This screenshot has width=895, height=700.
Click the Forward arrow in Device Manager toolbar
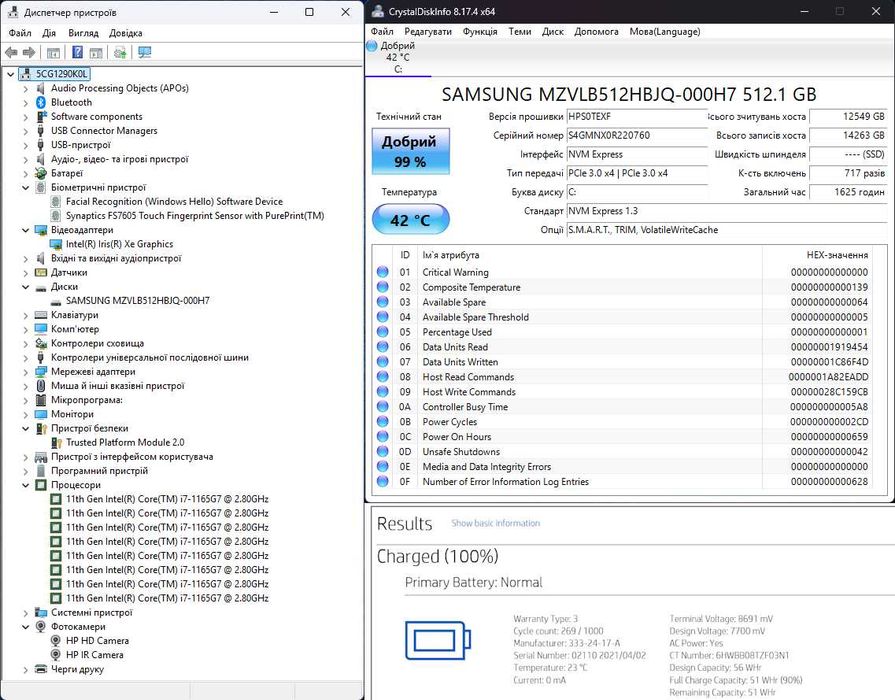click(x=29, y=53)
